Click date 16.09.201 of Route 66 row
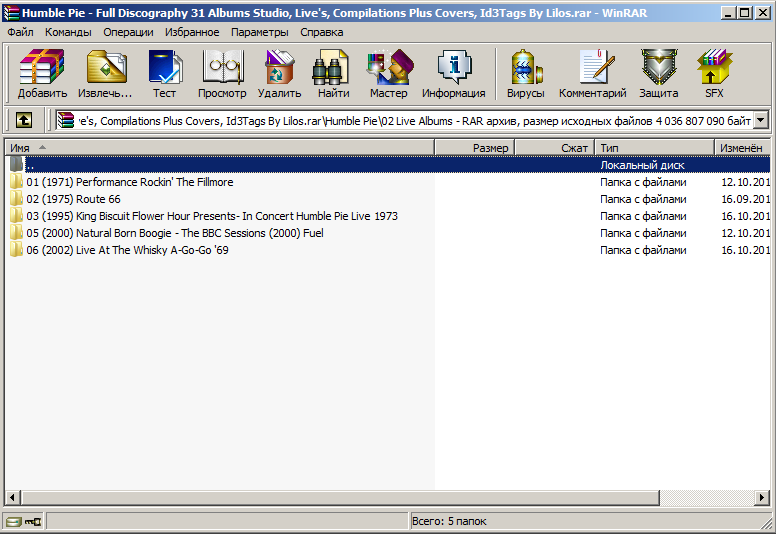 [745, 199]
